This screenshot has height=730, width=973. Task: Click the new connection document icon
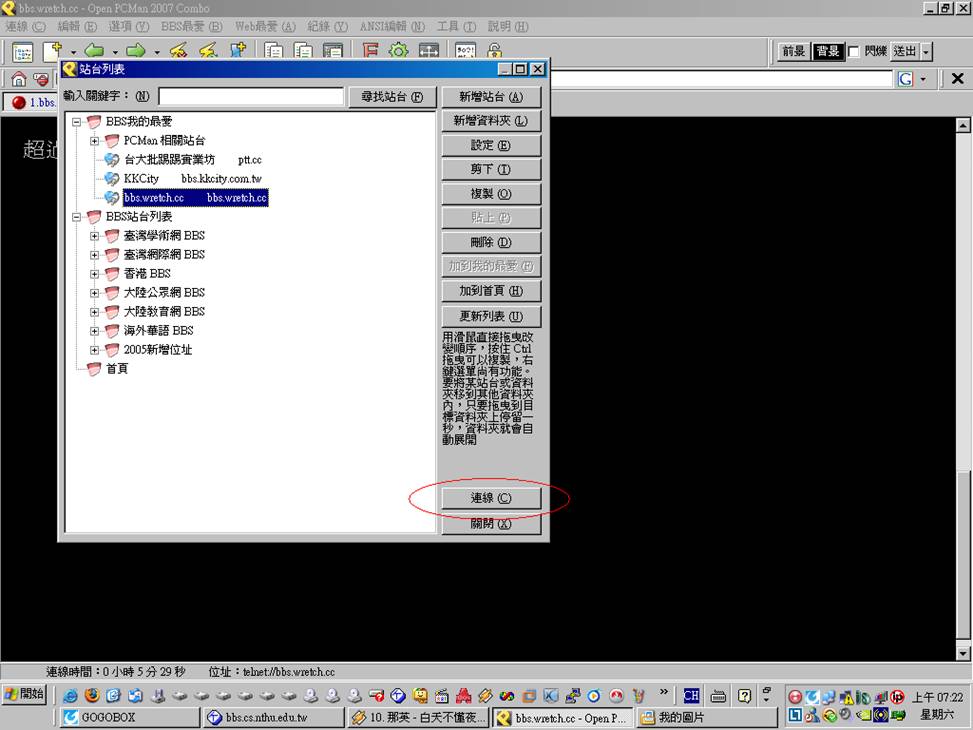(53, 51)
